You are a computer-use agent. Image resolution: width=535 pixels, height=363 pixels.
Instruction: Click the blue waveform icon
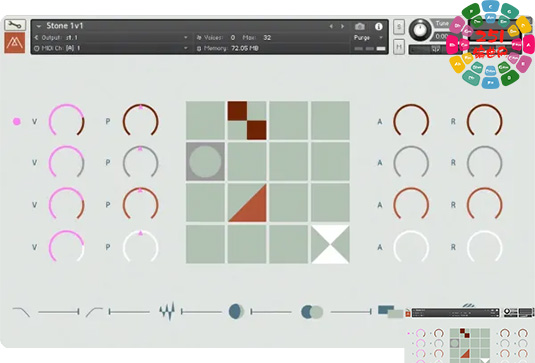click(167, 311)
